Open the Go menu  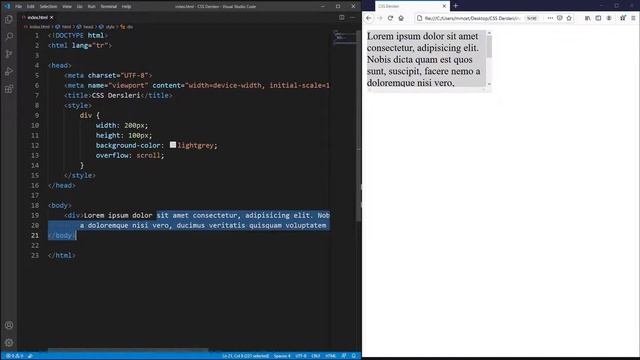(x=80, y=7)
